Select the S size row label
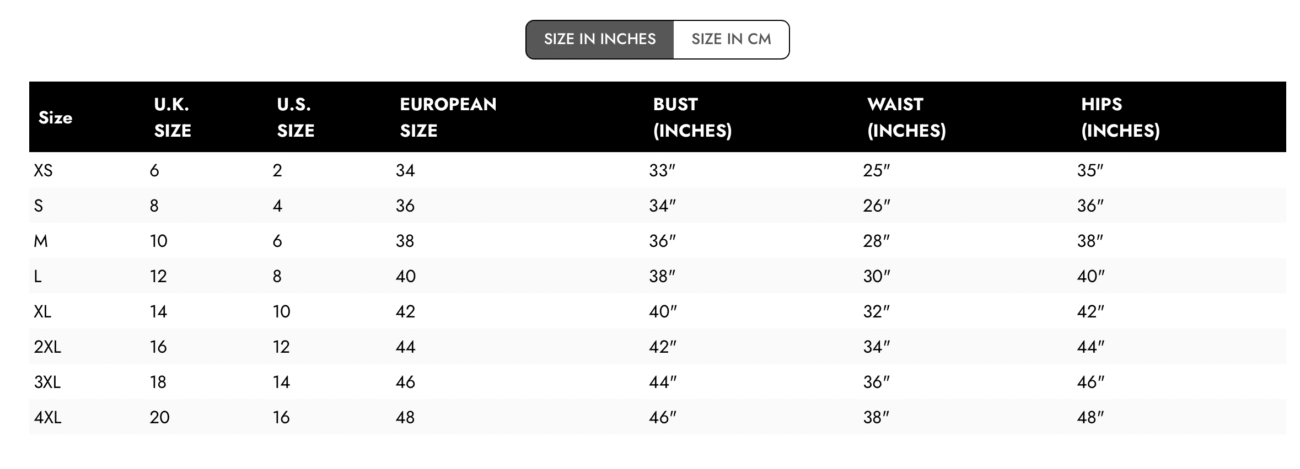This screenshot has height=469, width=1300. 39,206
